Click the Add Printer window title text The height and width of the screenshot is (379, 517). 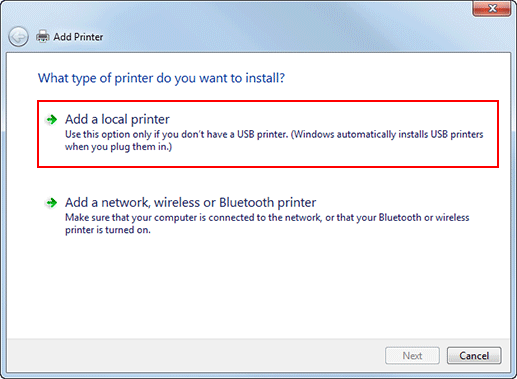[78, 37]
